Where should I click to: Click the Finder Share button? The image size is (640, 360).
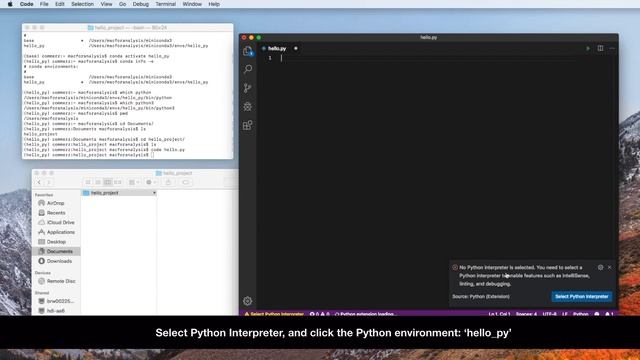click(x=168, y=182)
